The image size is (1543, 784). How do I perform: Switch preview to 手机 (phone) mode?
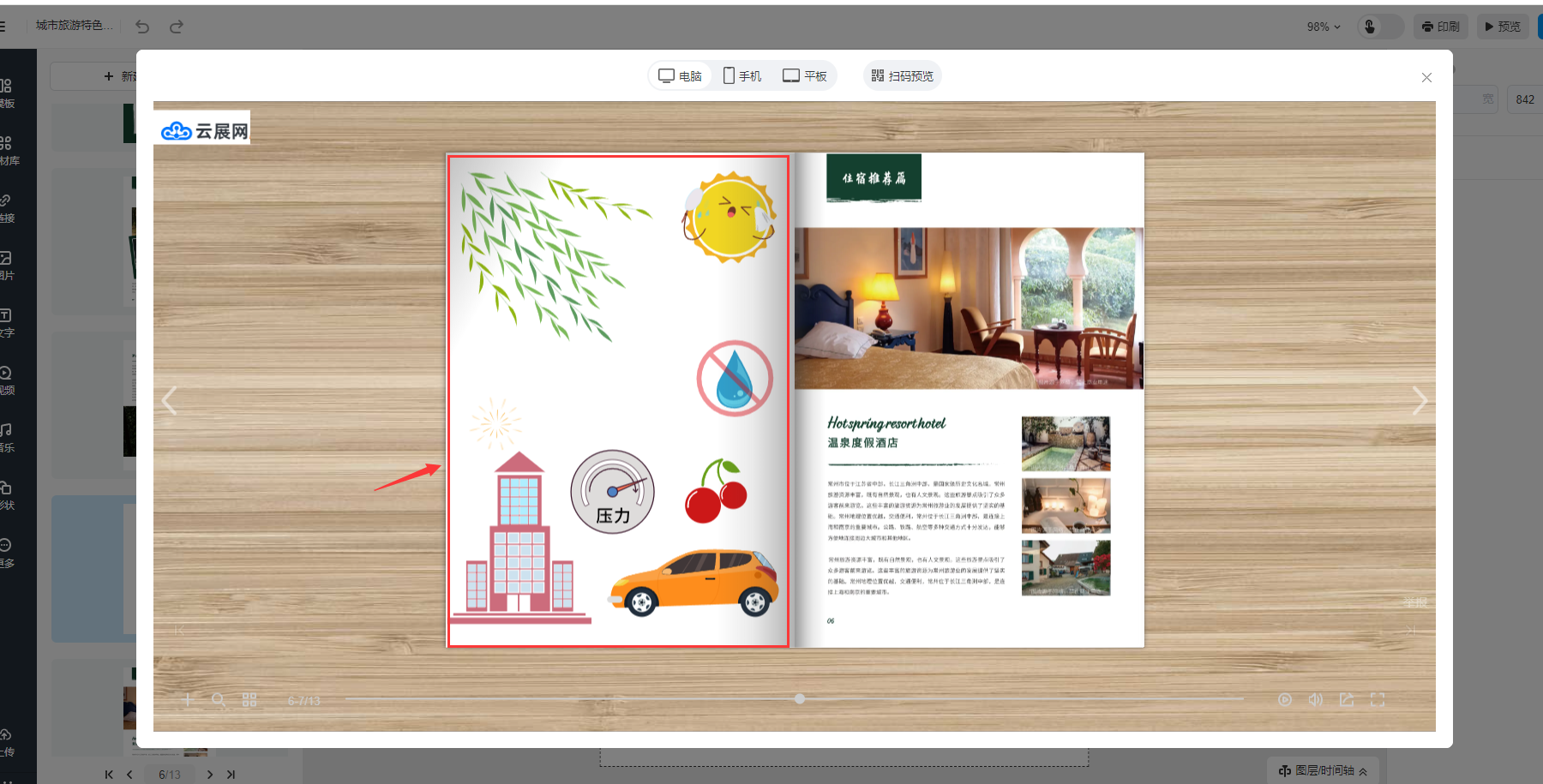[742, 76]
